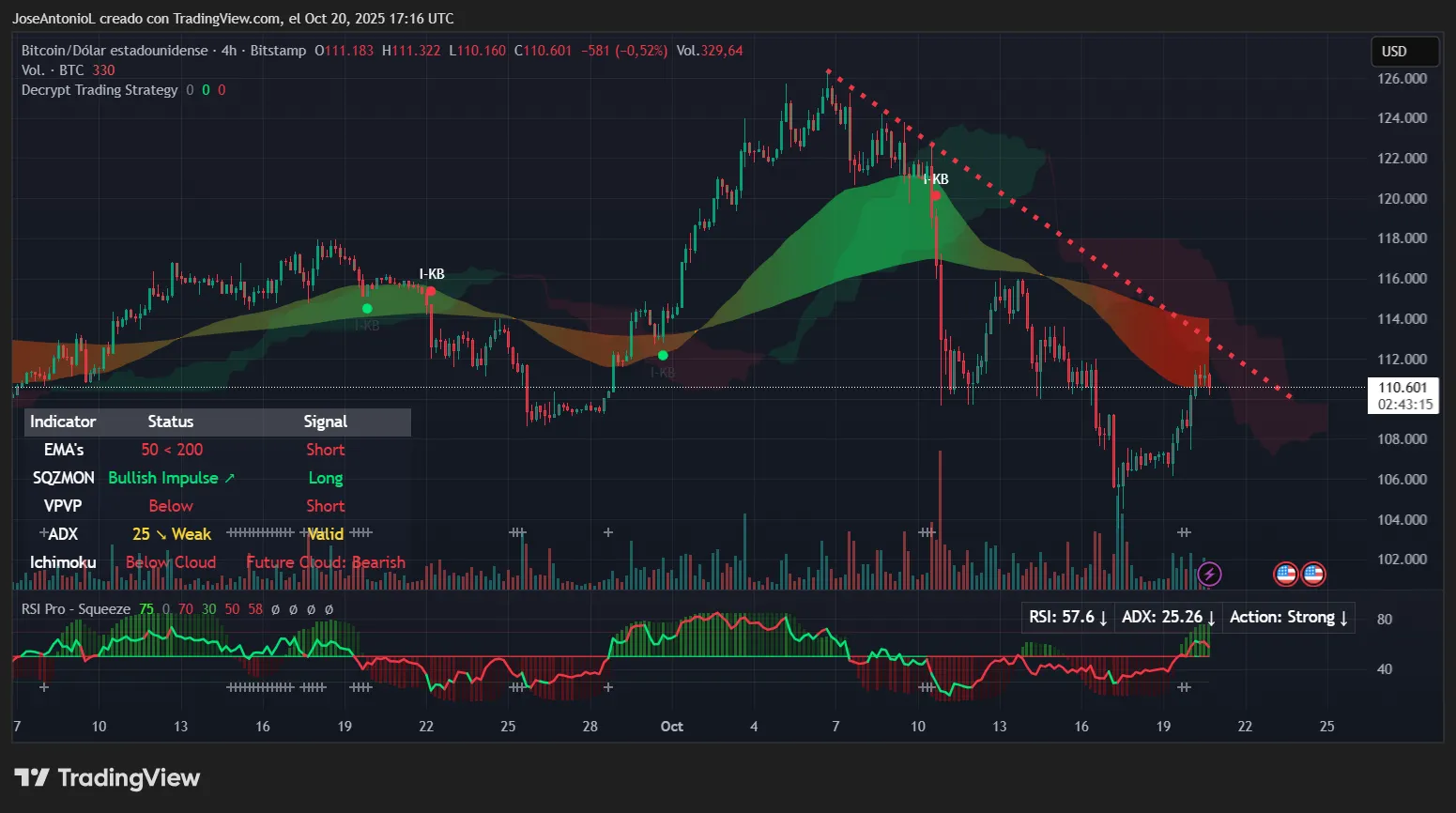
Task: Click the I-KB signal marker from September 22
Action: pos(430,291)
